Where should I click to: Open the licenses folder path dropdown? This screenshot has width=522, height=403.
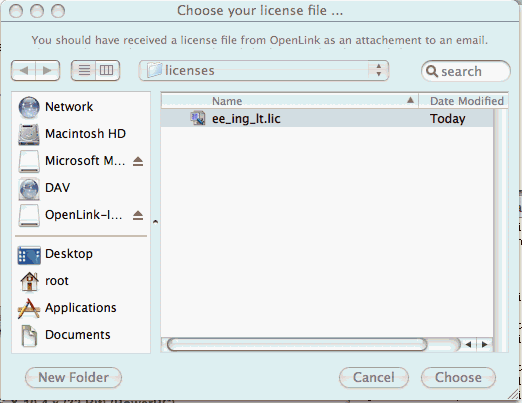point(264,70)
